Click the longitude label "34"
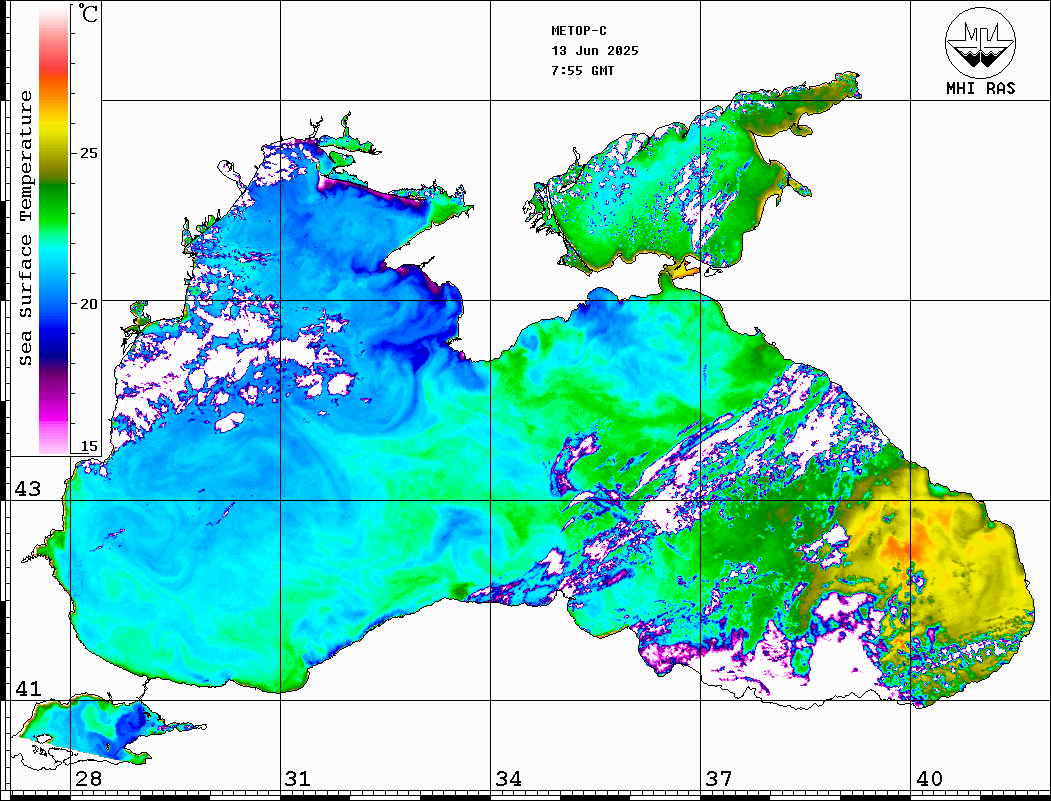Image resolution: width=1051 pixels, height=801 pixels. [x=509, y=778]
